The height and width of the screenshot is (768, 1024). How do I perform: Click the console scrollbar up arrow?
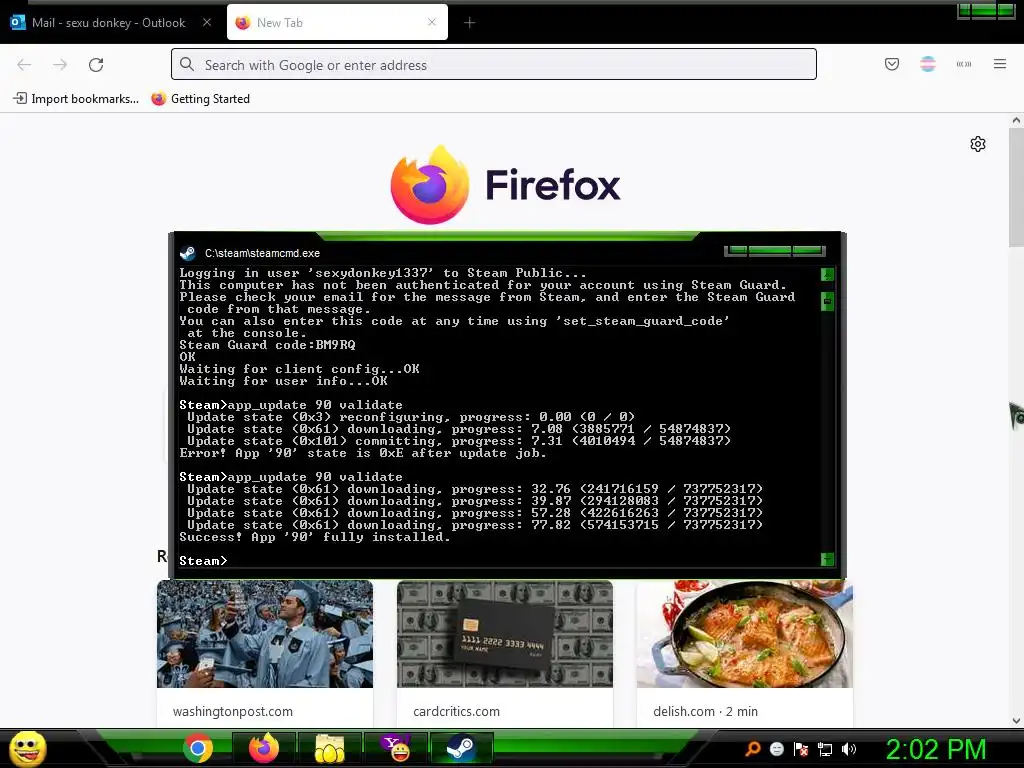[x=827, y=274]
